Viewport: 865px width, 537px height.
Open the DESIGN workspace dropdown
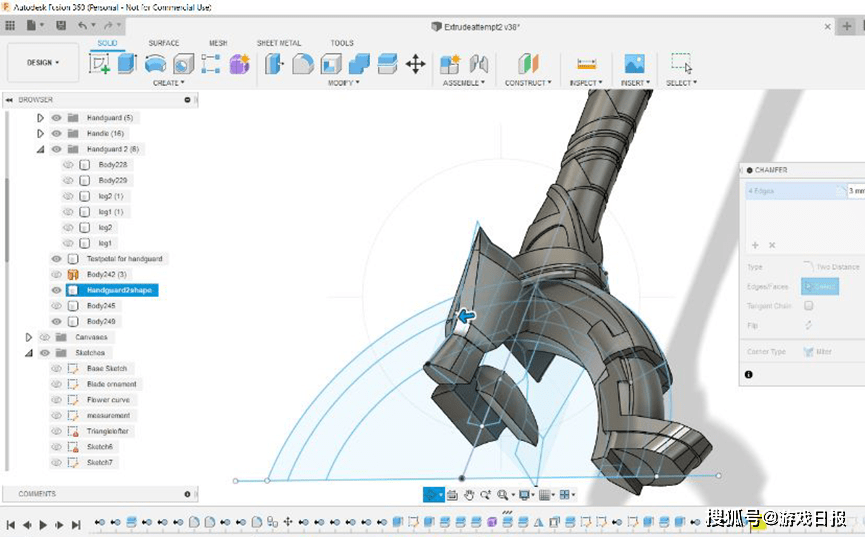tap(42, 62)
